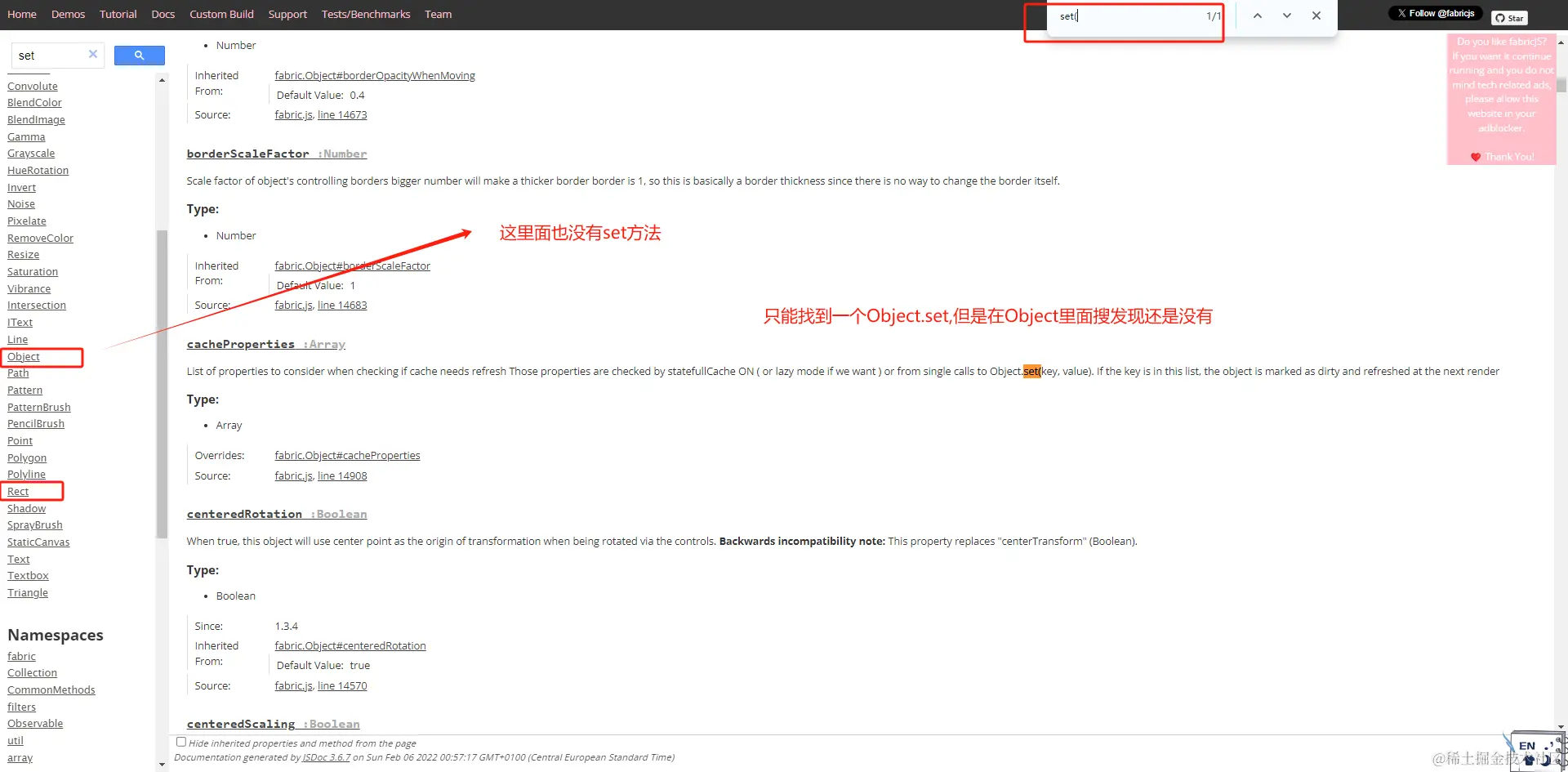Open the BlendColor class link
This screenshot has width=1568, height=772.
pos(34,102)
